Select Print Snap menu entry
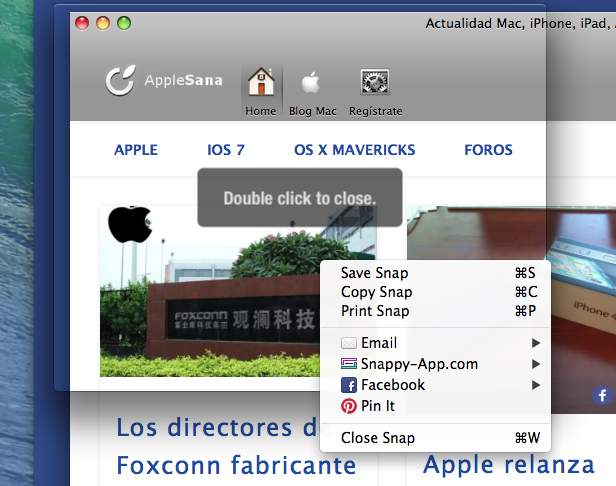616x486 pixels. click(435, 311)
